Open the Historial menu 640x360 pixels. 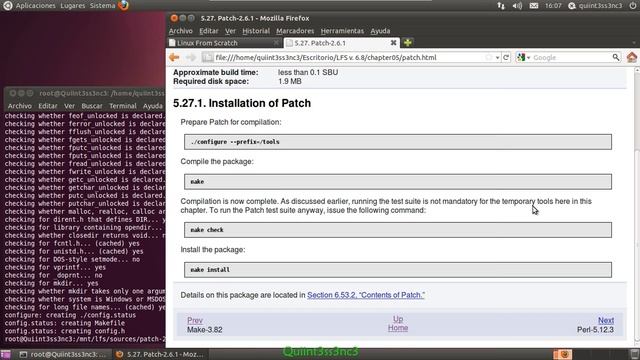point(256,31)
